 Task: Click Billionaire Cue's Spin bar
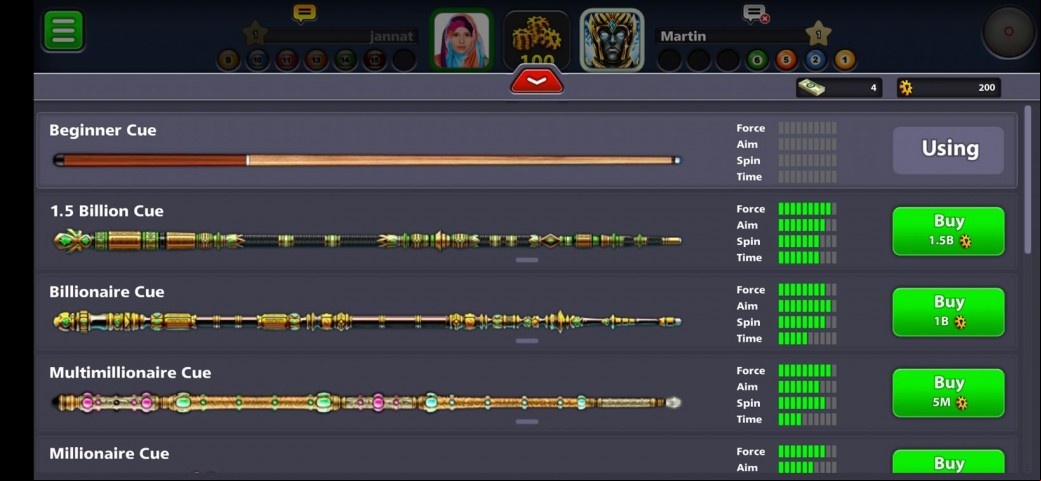pos(807,322)
